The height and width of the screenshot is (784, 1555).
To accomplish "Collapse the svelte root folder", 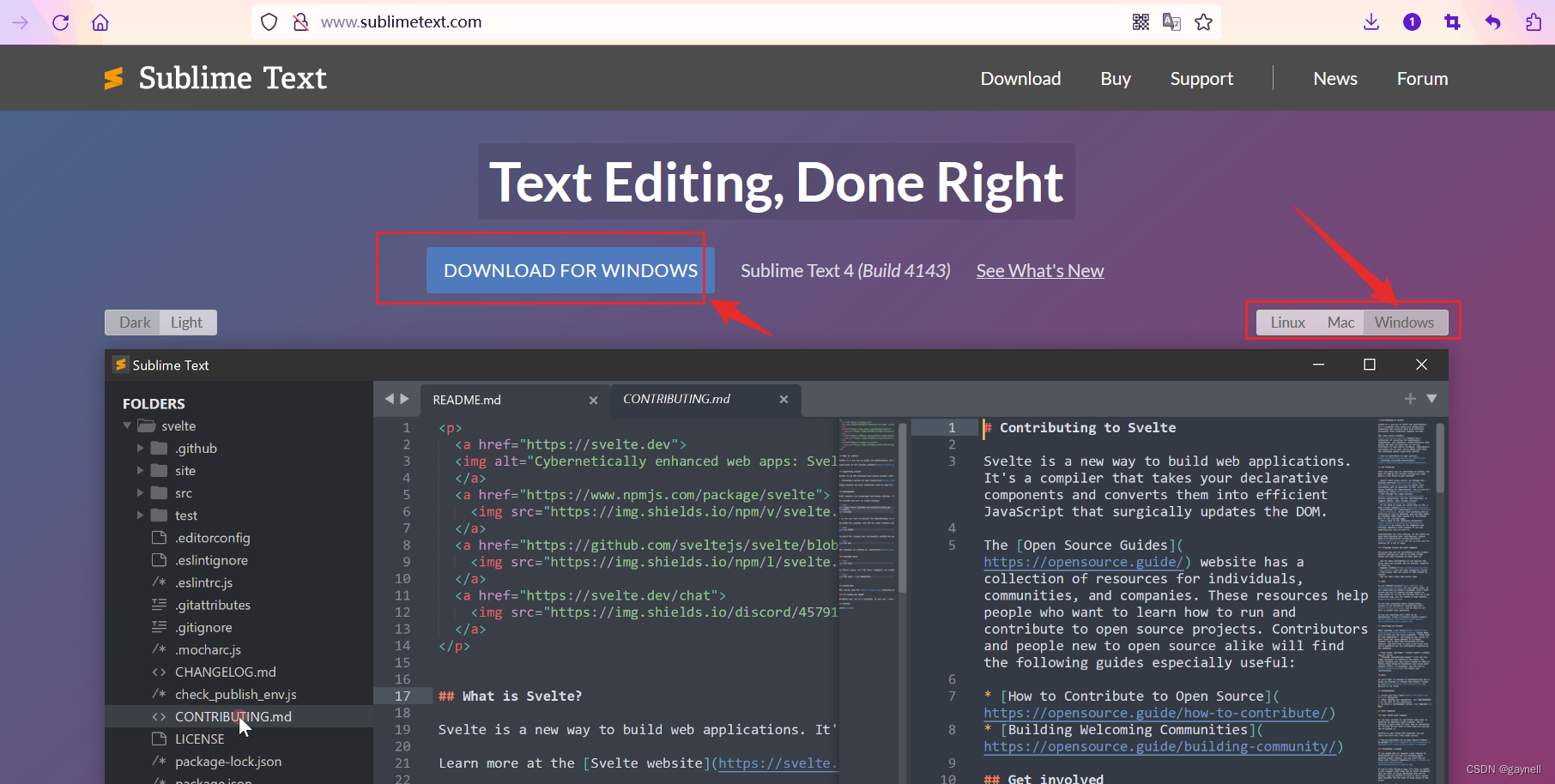I will [x=128, y=425].
